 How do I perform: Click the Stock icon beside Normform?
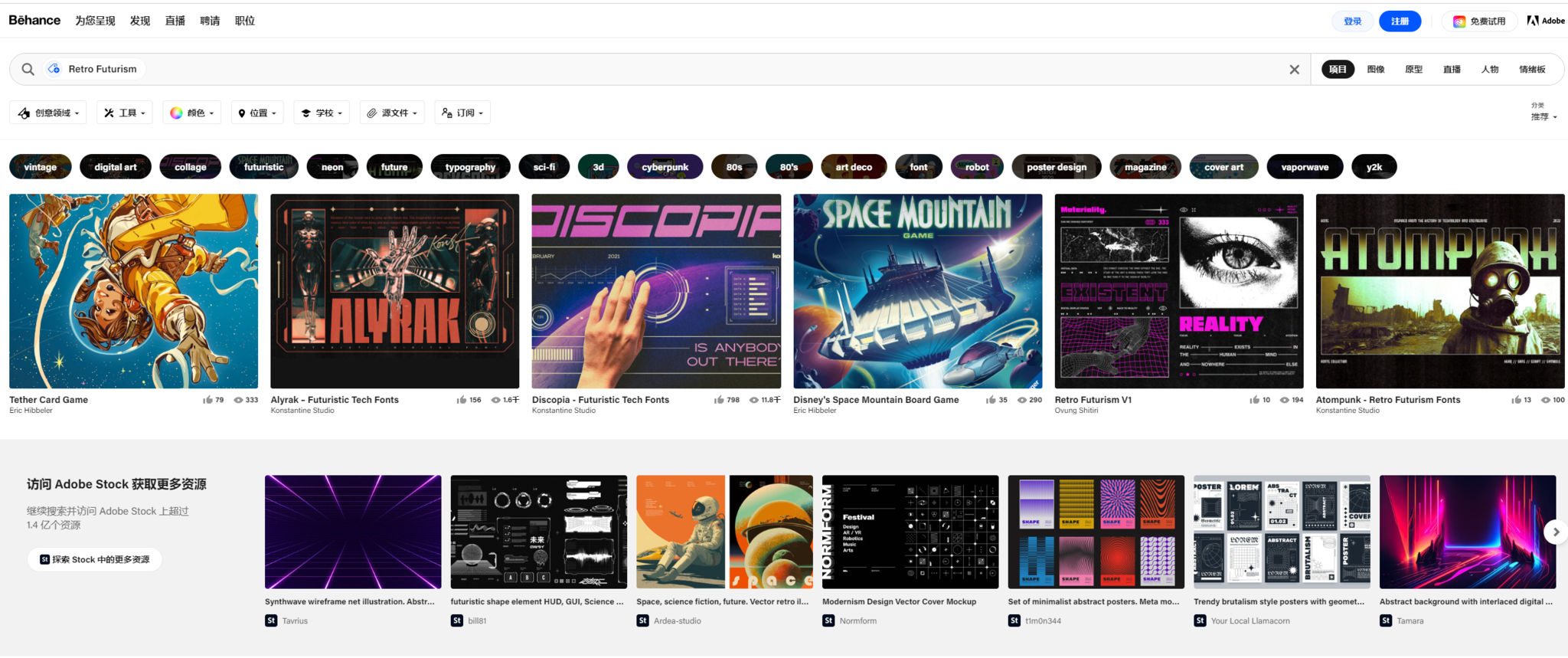pos(828,620)
